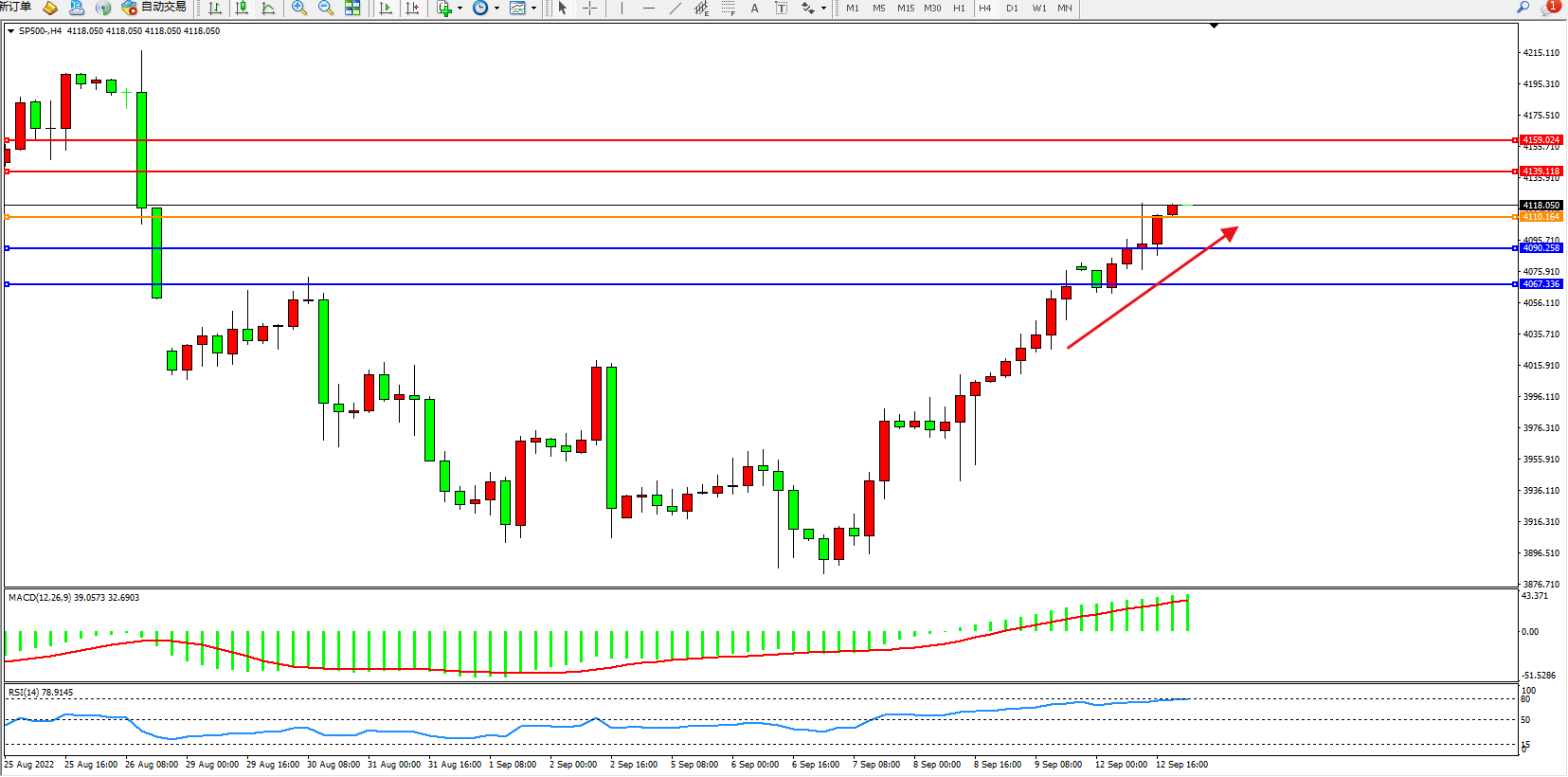Click the Zoom Out magnifier icon

(x=326, y=9)
